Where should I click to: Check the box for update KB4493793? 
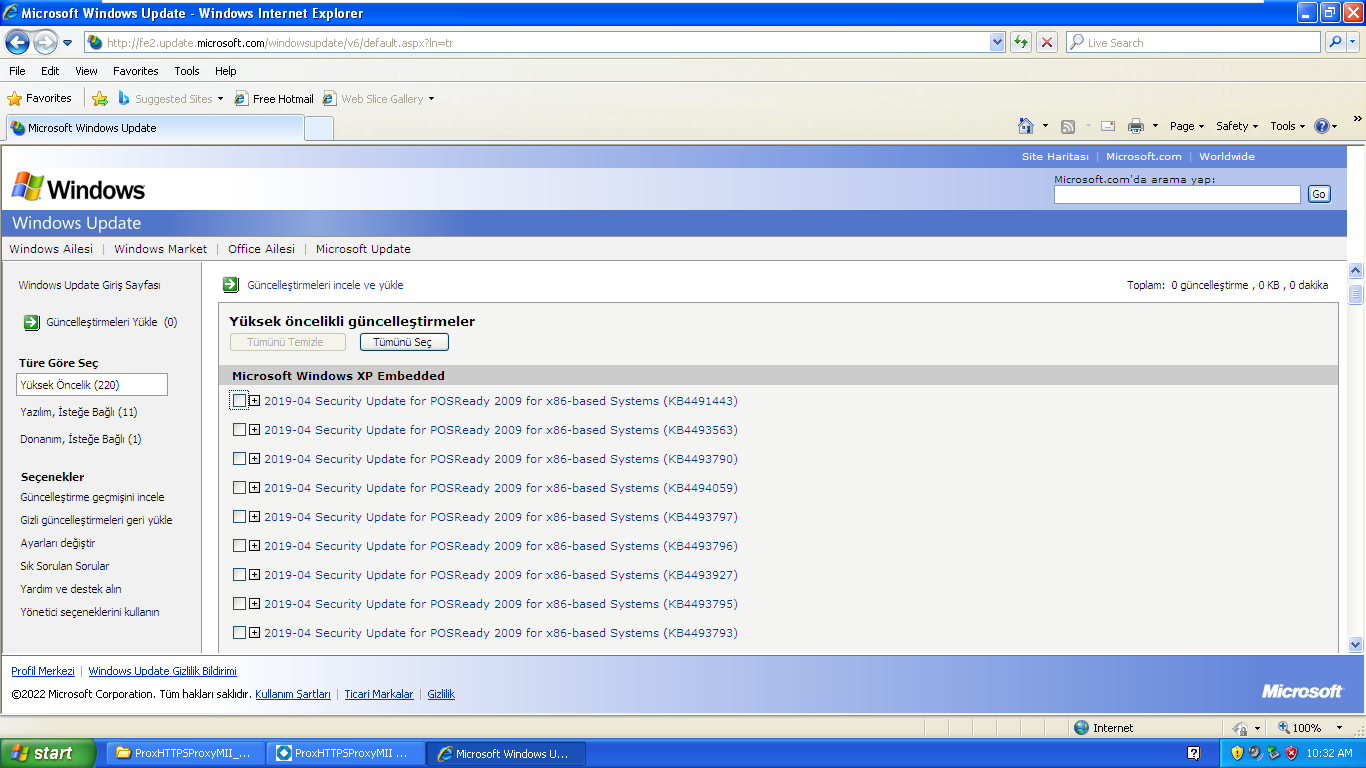tap(239, 633)
